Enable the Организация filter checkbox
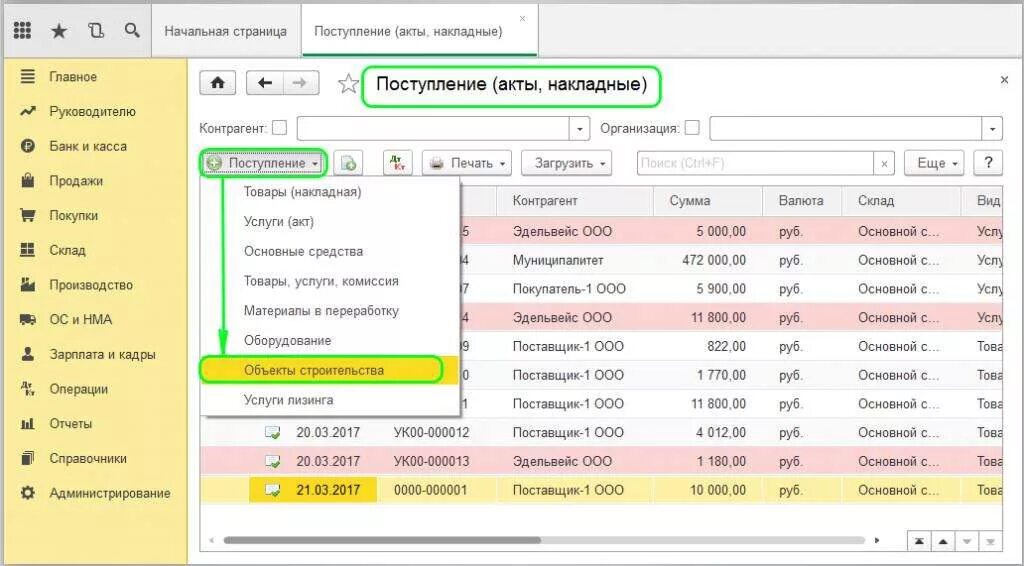This screenshot has height=566, width=1024. coord(692,128)
